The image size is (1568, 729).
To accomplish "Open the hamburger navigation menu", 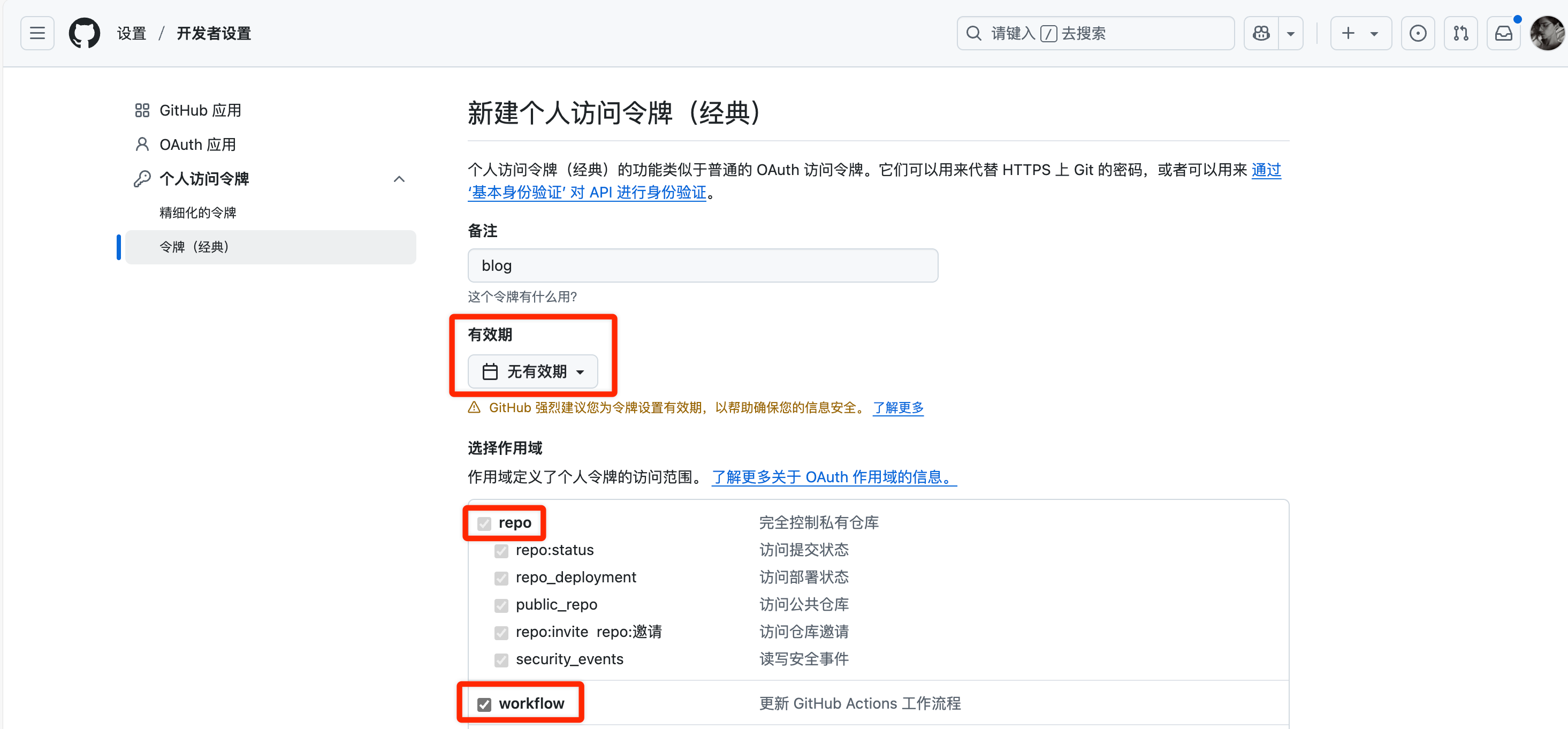I will point(37,33).
